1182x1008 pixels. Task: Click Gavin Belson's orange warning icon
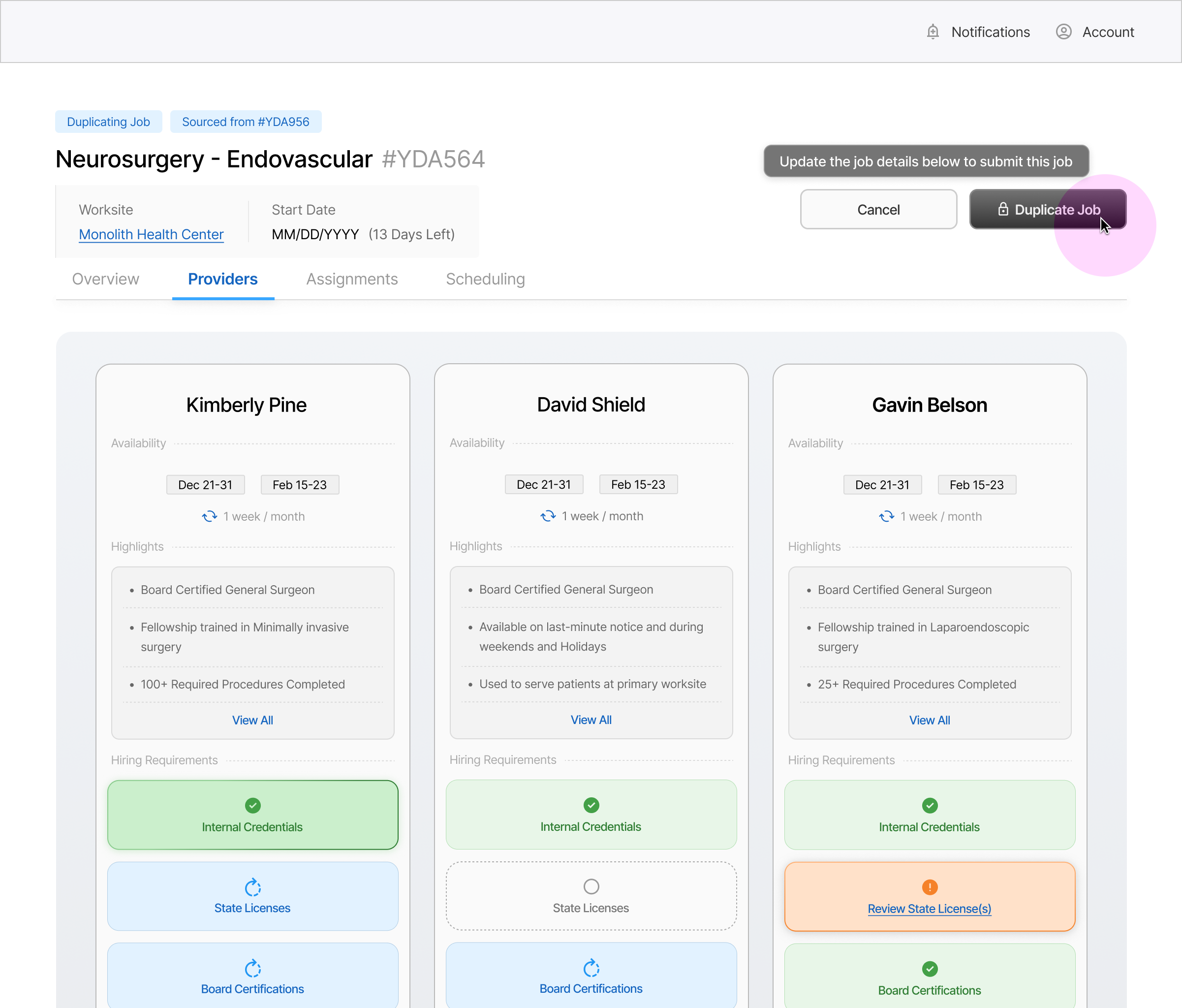coord(929,887)
